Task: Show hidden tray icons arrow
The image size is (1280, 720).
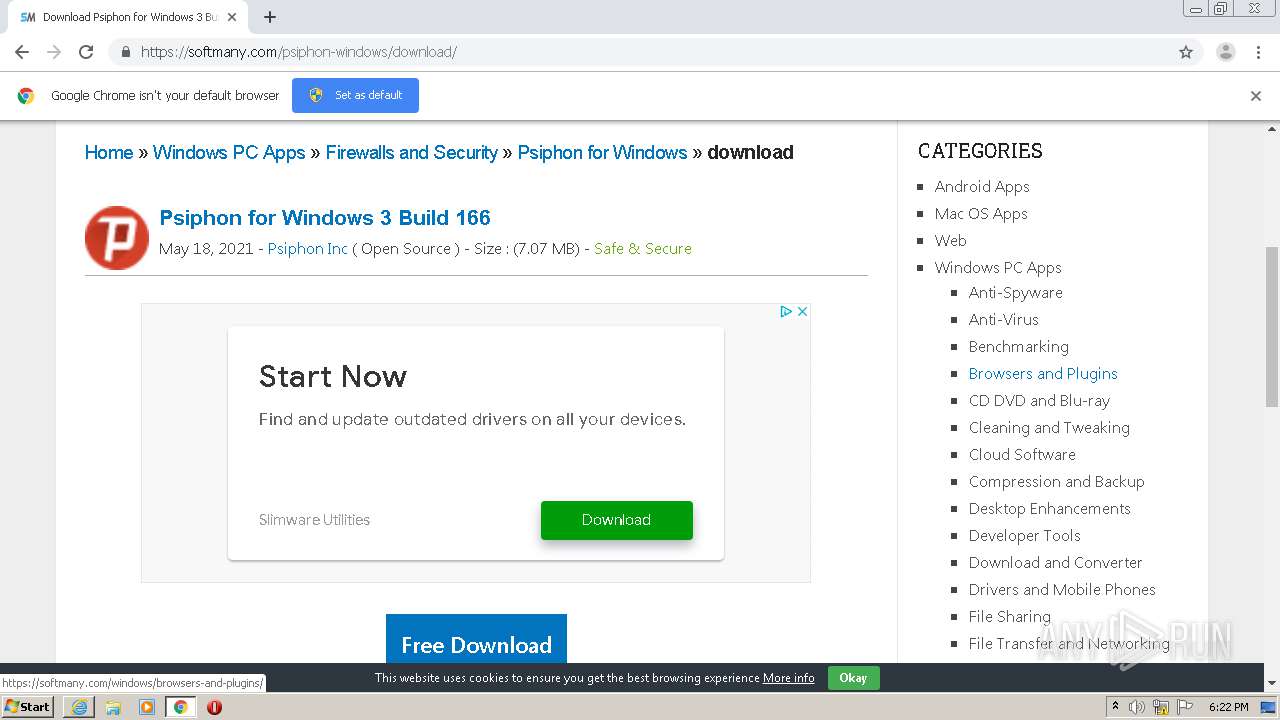Action: (x=1115, y=707)
